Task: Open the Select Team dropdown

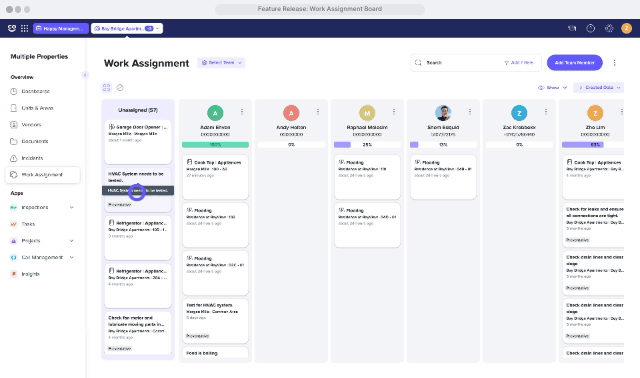Action: click(x=221, y=62)
